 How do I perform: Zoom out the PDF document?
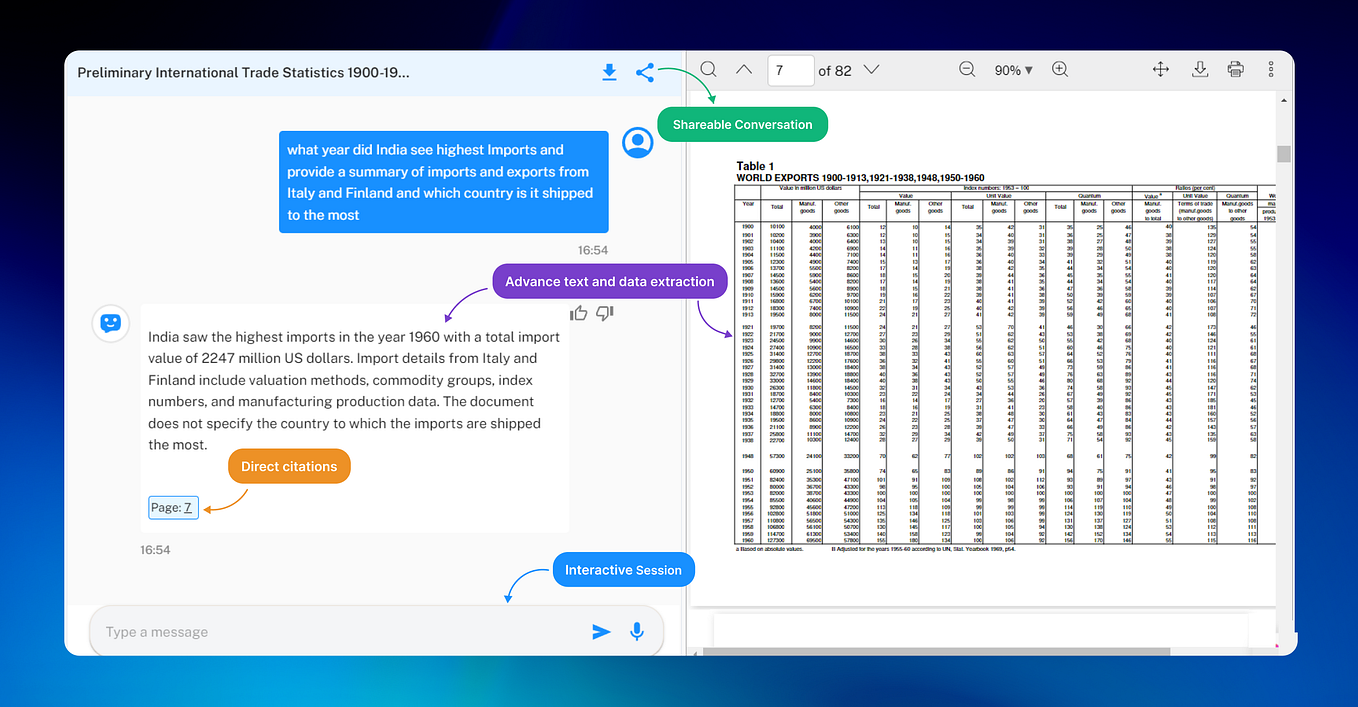tap(966, 69)
